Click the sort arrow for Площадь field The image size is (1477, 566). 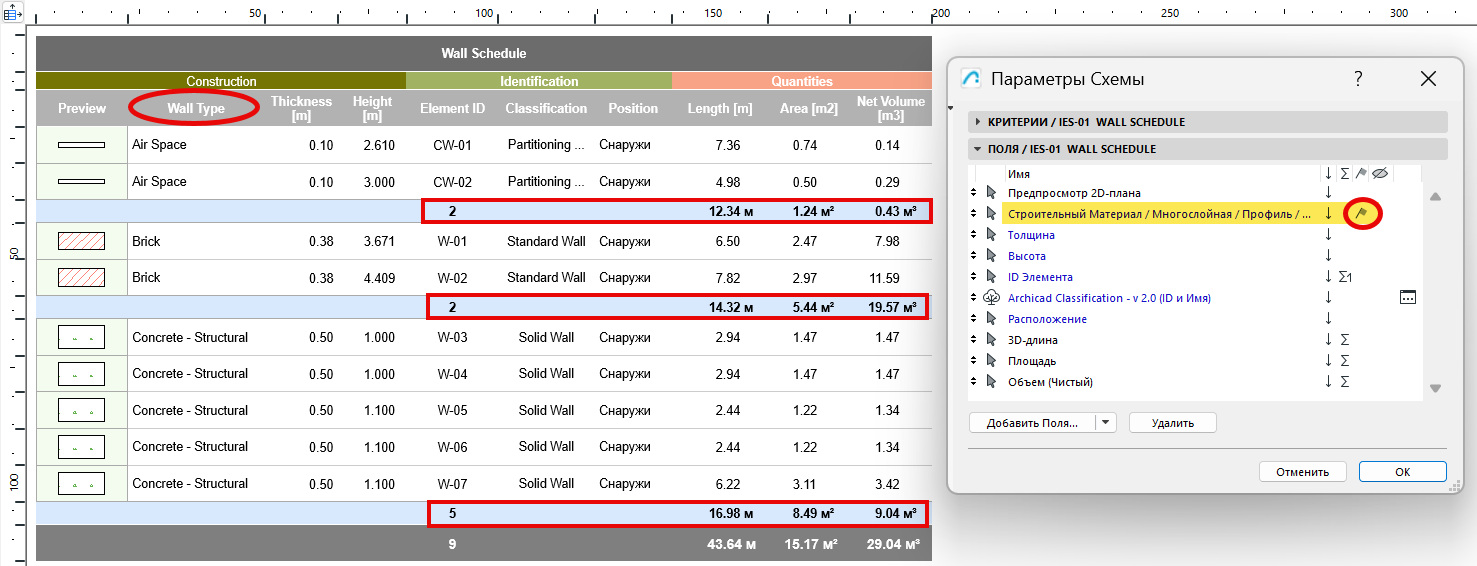(1329, 361)
